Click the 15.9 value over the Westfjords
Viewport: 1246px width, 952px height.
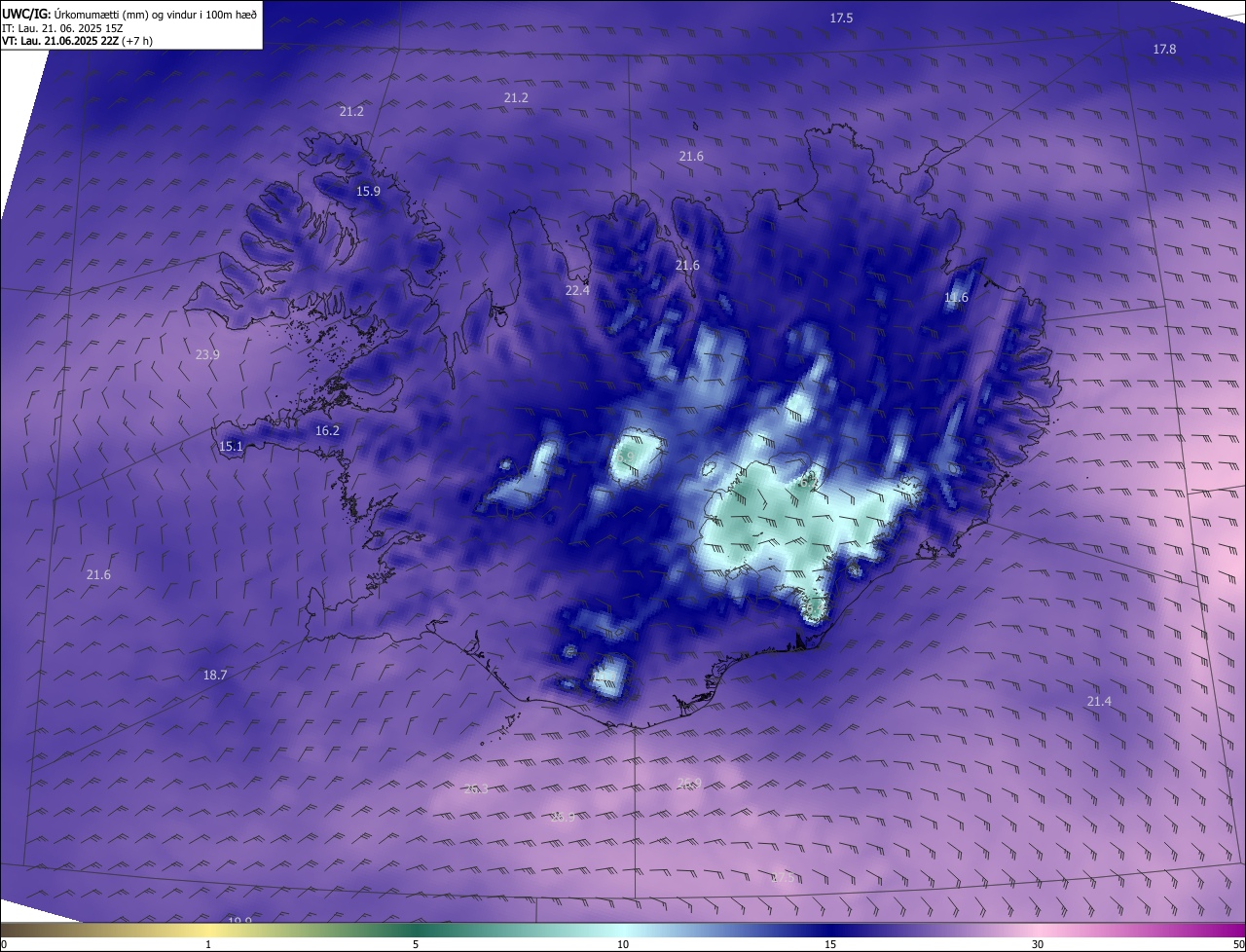point(368,192)
